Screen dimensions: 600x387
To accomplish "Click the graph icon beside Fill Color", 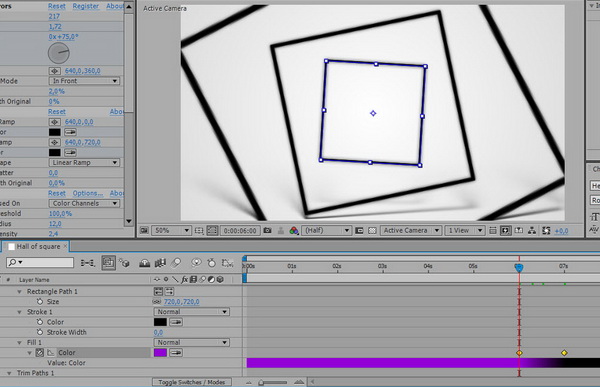I will pyautogui.click(x=51, y=353).
